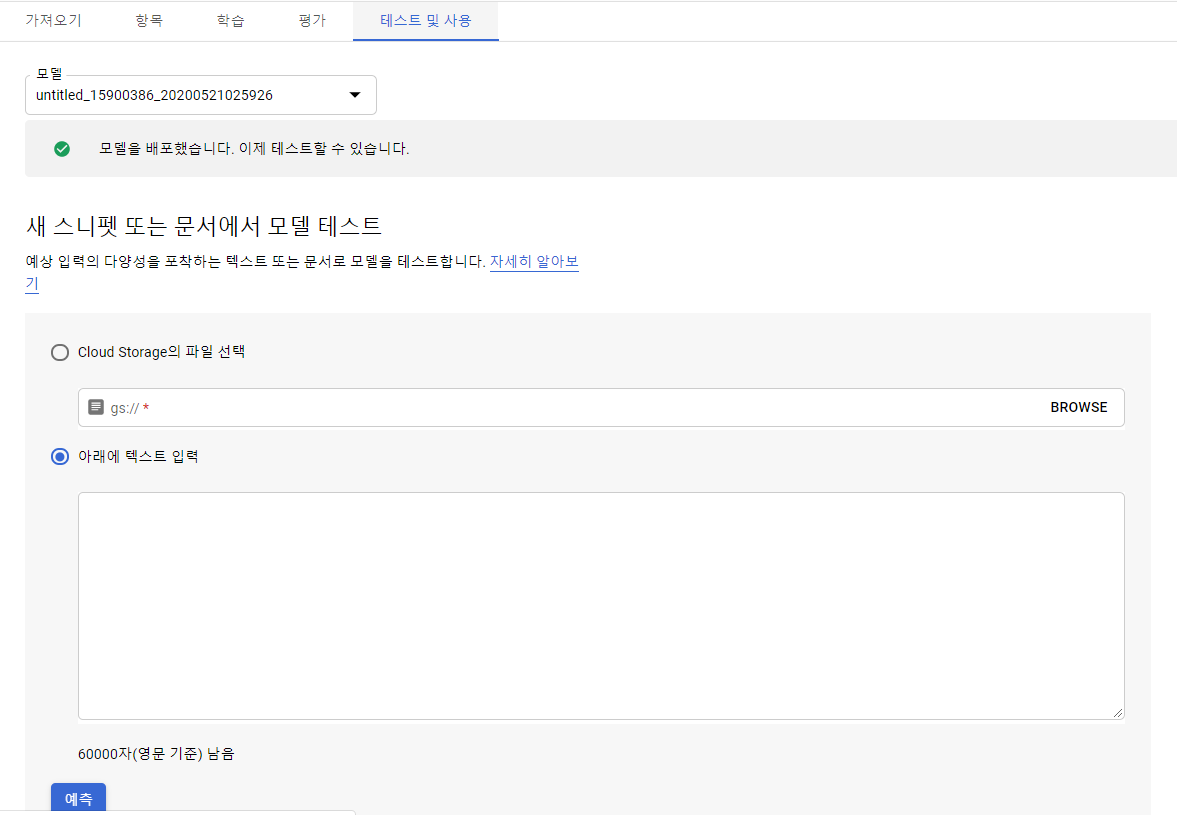
Task: Open the 자세히 알아보기 link
Action: pyautogui.click(x=534, y=262)
